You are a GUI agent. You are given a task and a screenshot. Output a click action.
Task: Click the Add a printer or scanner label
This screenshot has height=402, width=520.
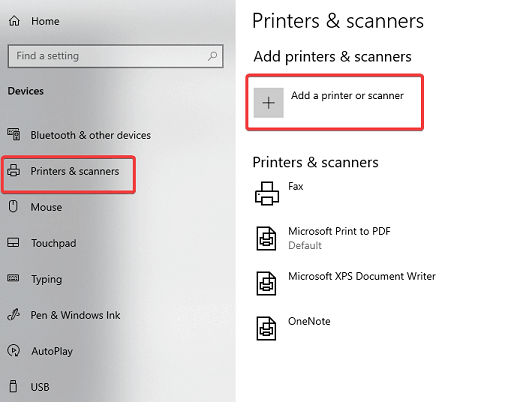(347, 96)
